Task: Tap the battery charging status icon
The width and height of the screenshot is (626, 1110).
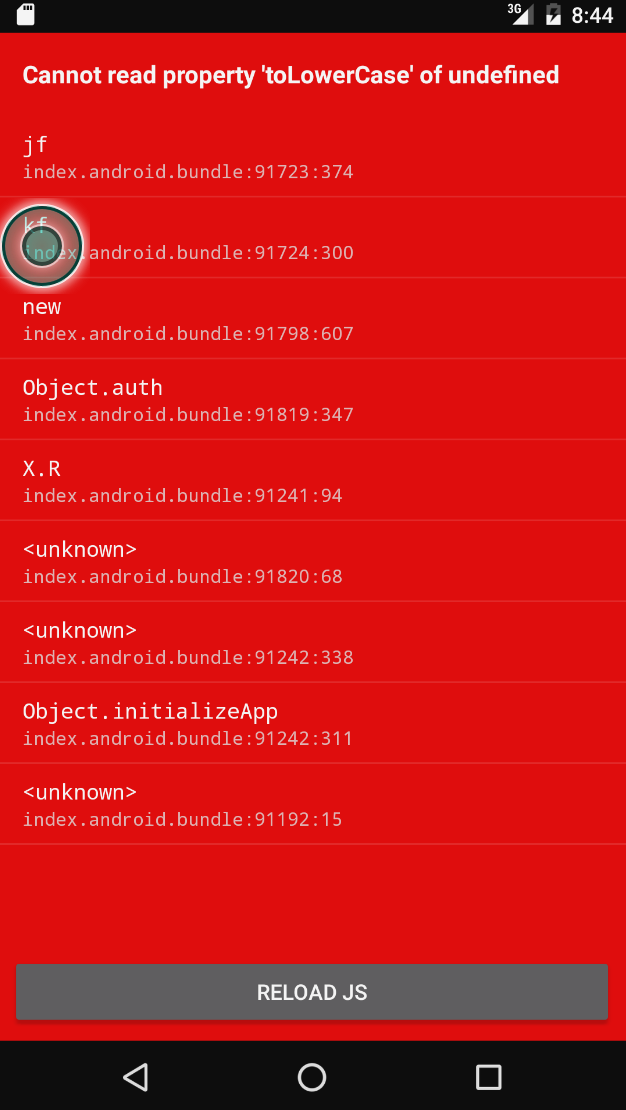Action: 553,15
